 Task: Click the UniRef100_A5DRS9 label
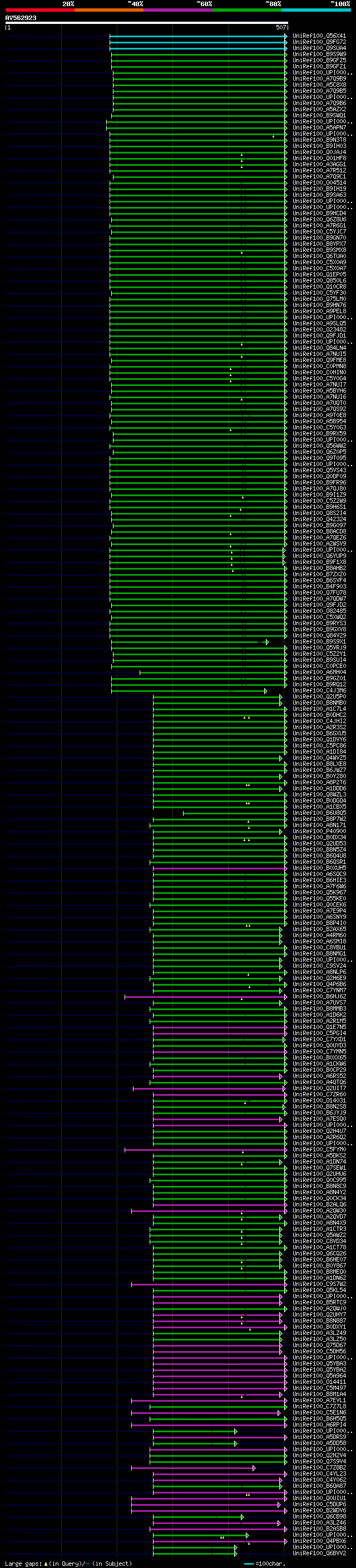click(319, 1437)
